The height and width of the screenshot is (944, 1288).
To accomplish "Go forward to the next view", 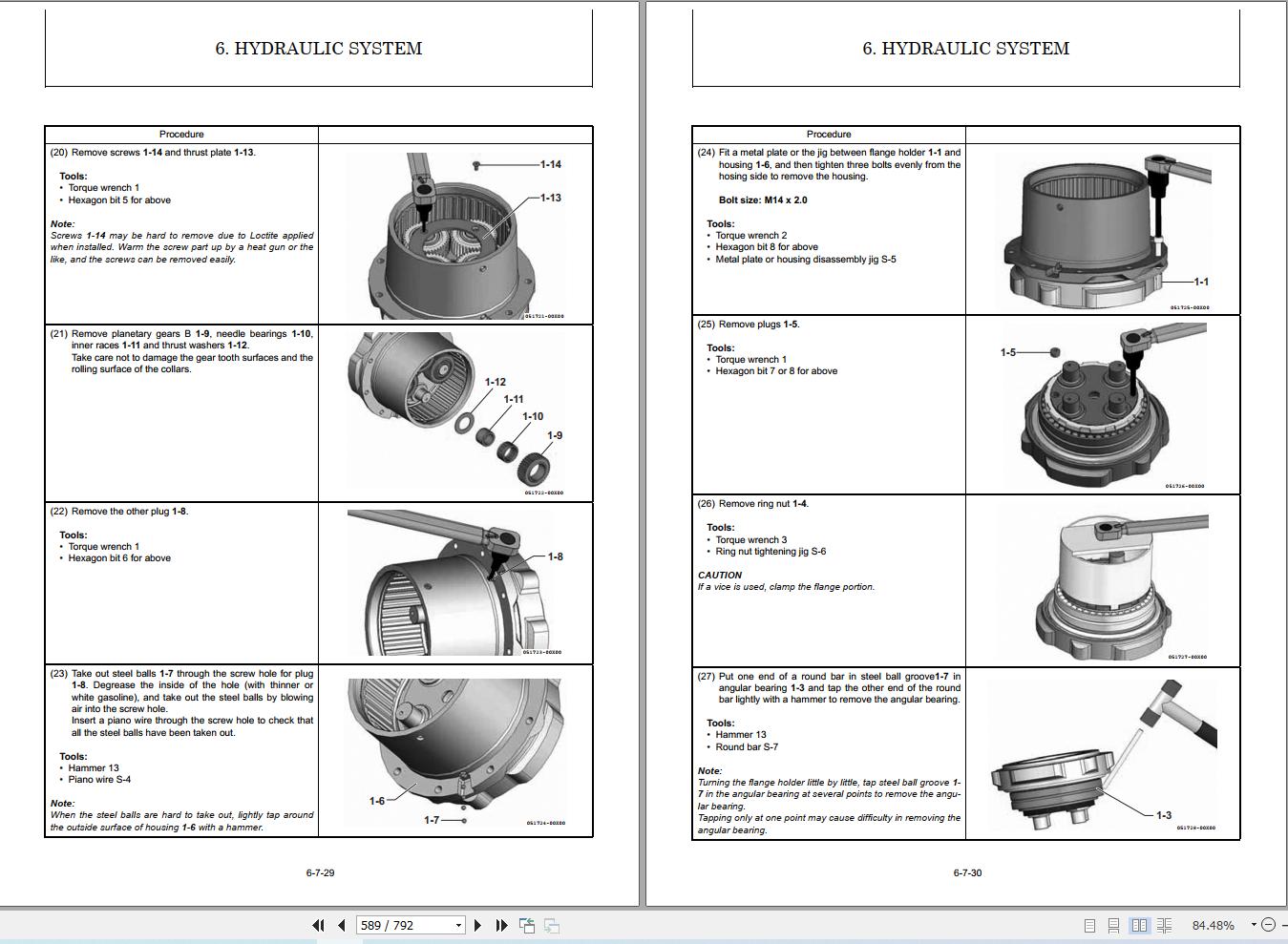I will (x=550, y=925).
